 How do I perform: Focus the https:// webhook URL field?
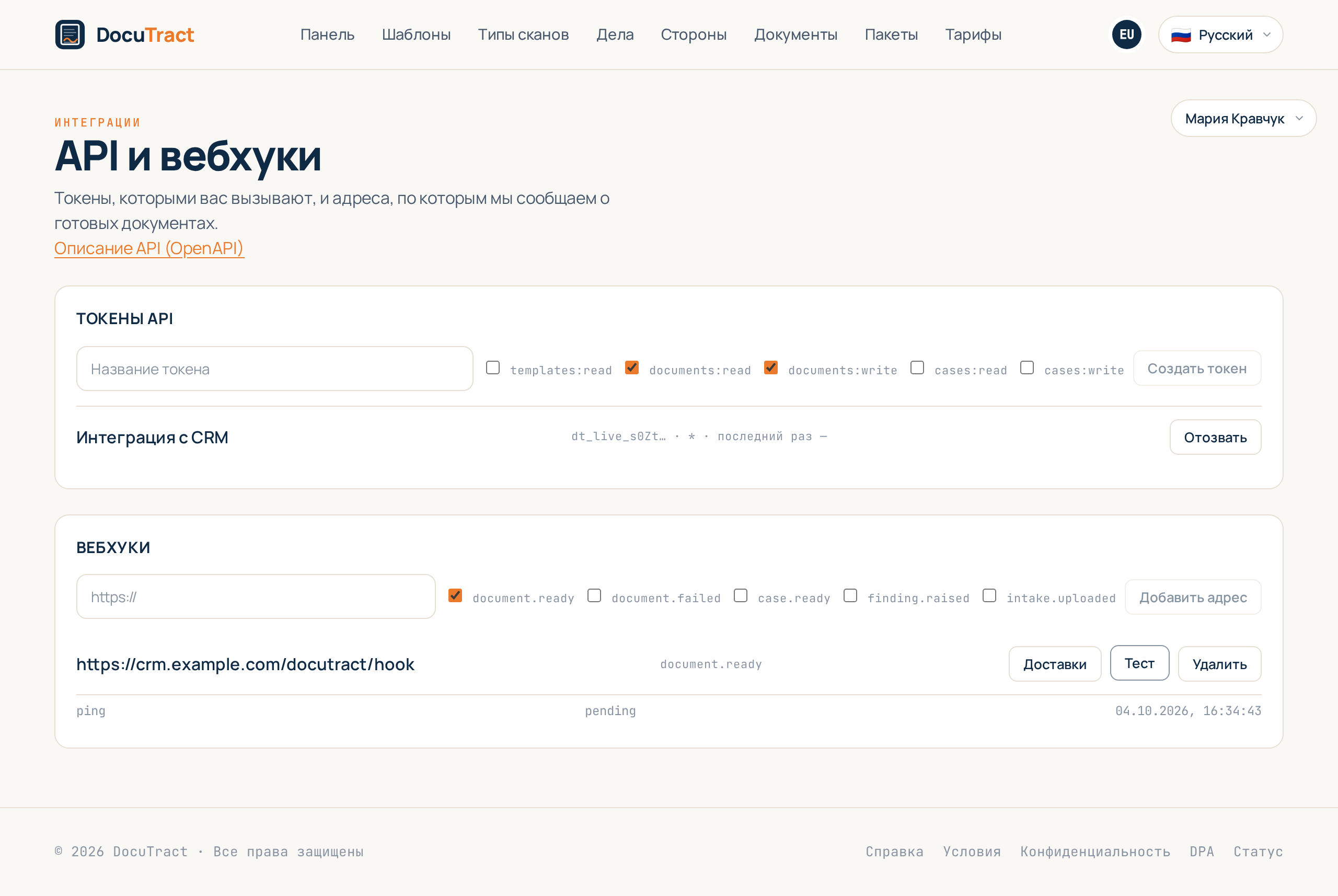click(x=256, y=596)
